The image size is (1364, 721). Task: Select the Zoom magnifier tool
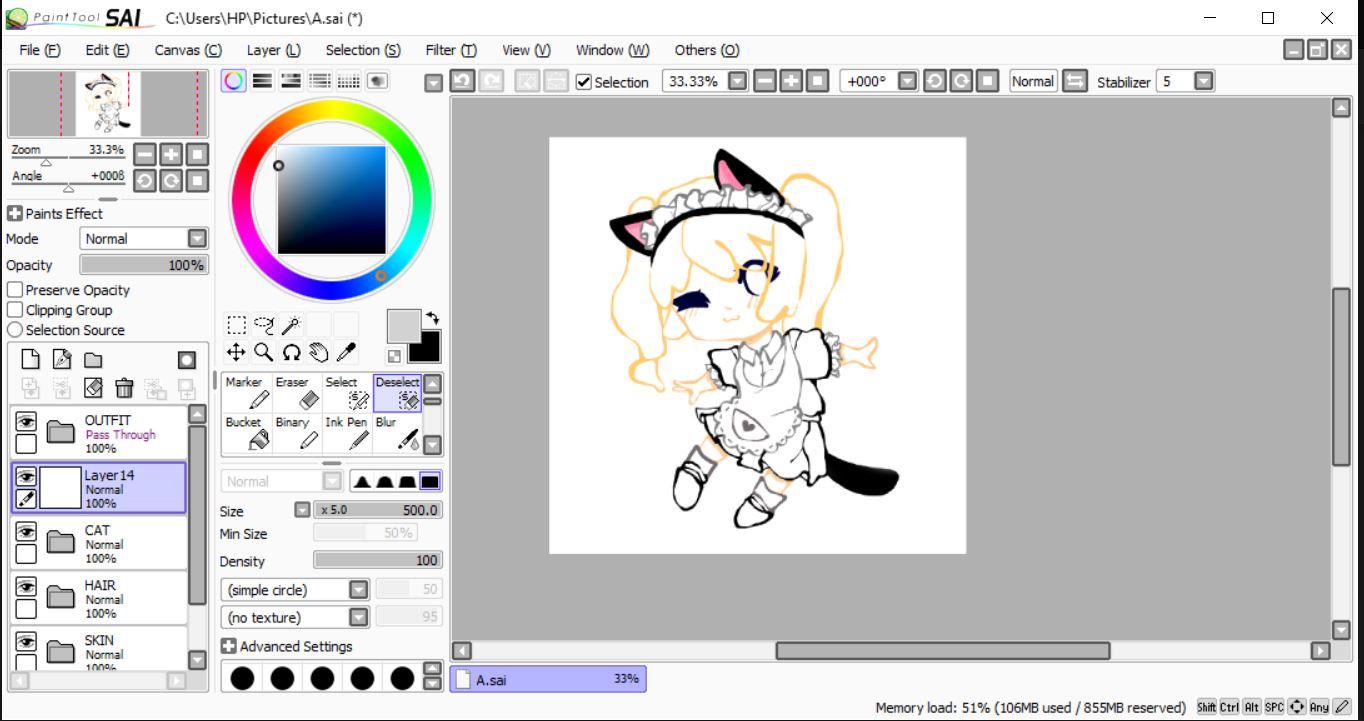pos(263,352)
